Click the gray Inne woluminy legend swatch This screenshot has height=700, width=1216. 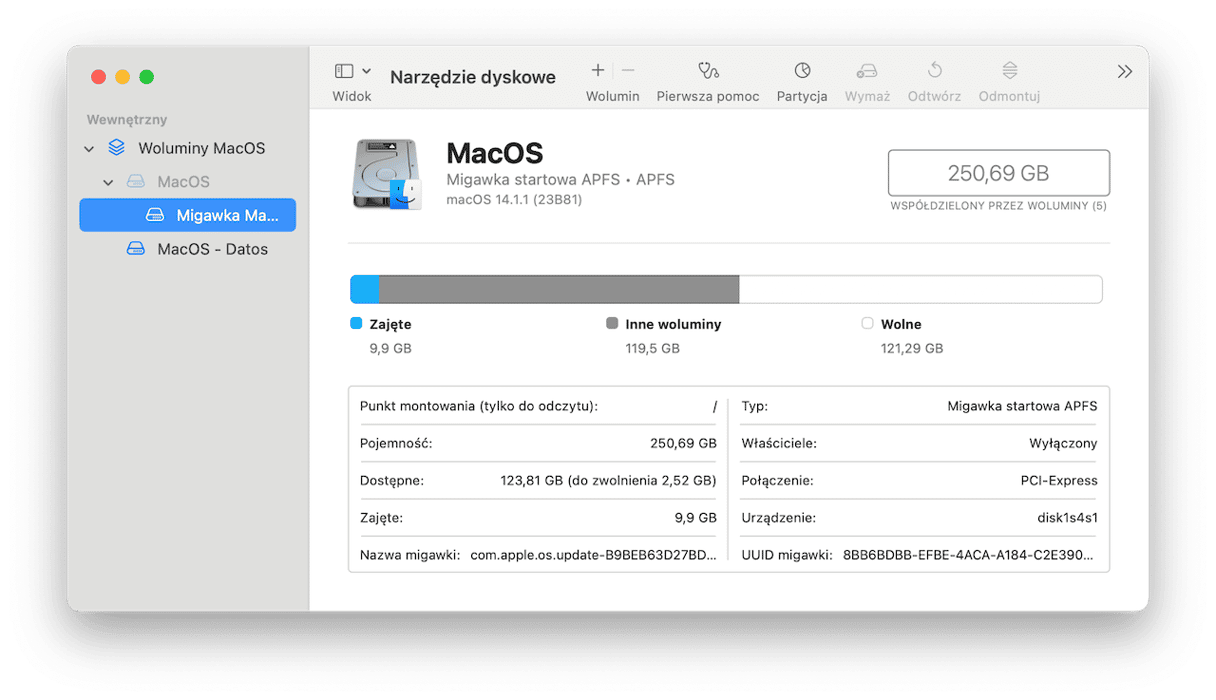tap(612, 324)
